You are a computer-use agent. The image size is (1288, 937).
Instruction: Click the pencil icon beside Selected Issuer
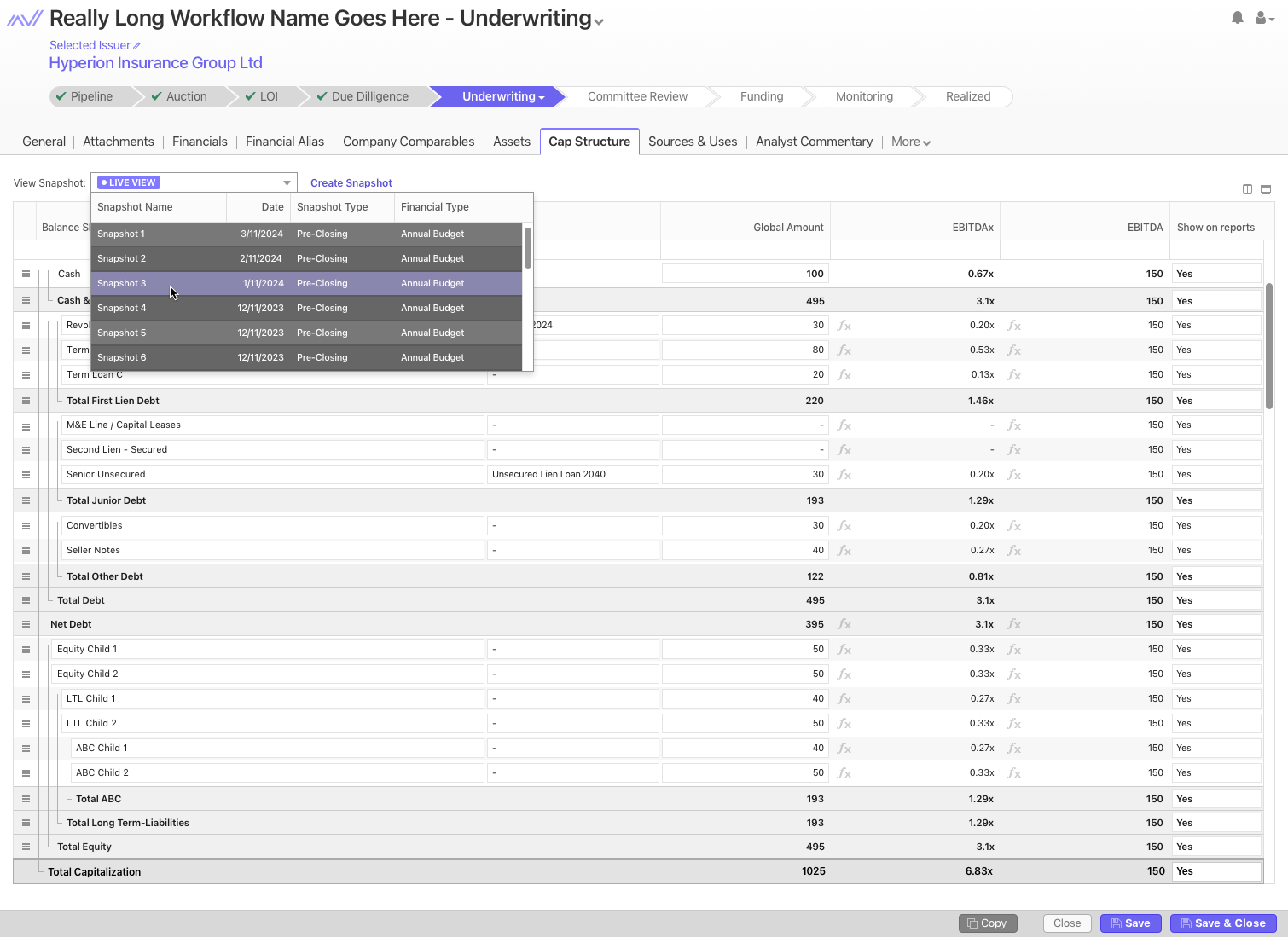click(136, 46)
